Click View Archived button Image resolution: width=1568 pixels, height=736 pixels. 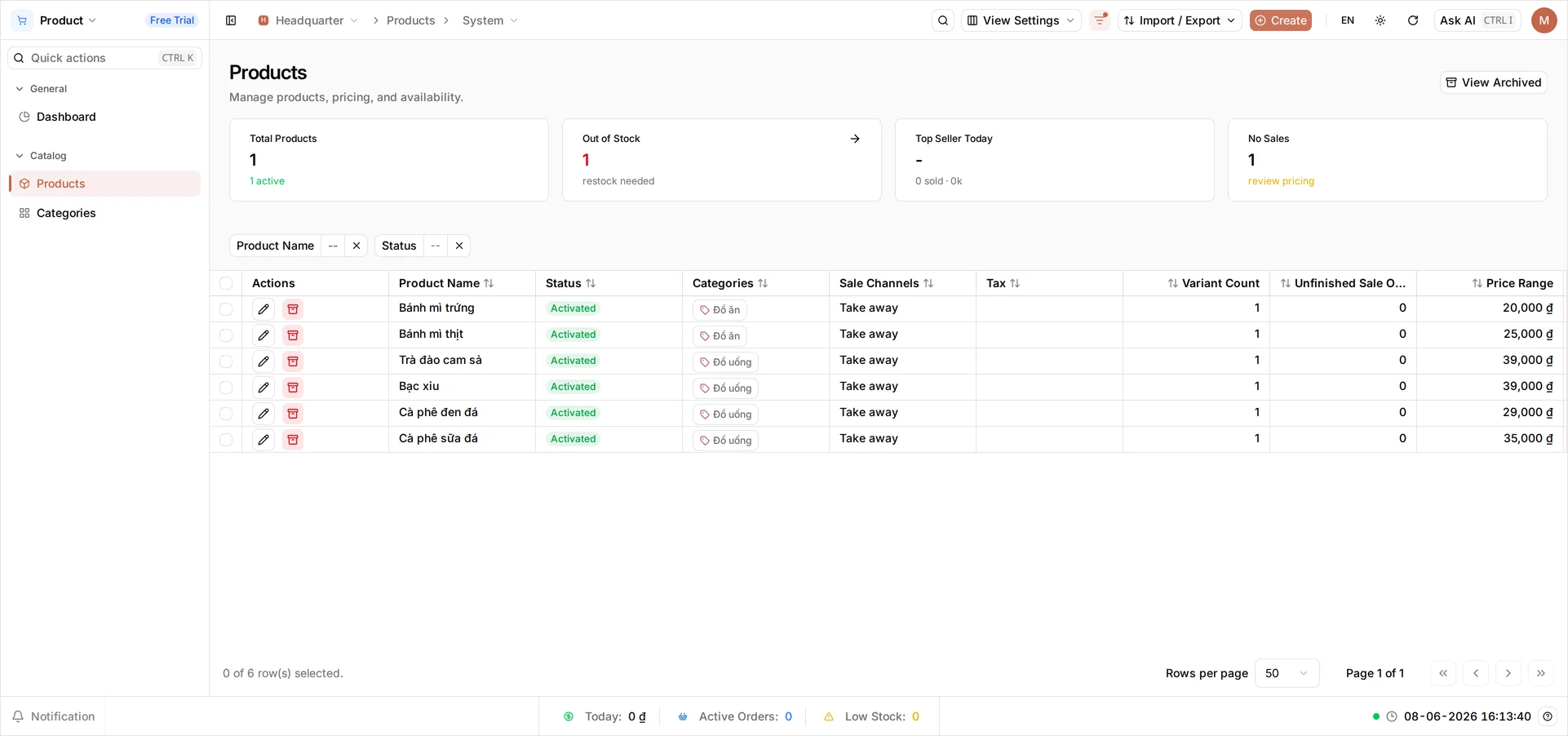(x=1493, y=82)
